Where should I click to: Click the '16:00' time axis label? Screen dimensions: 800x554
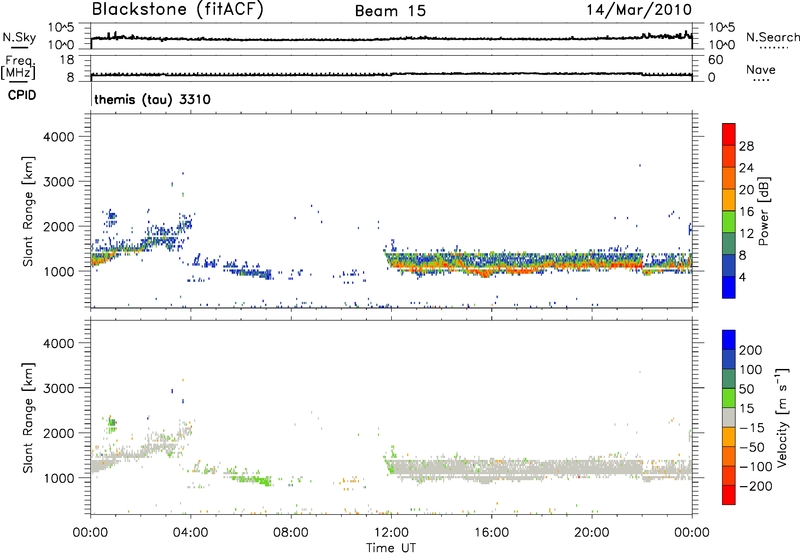pos(491,533)
